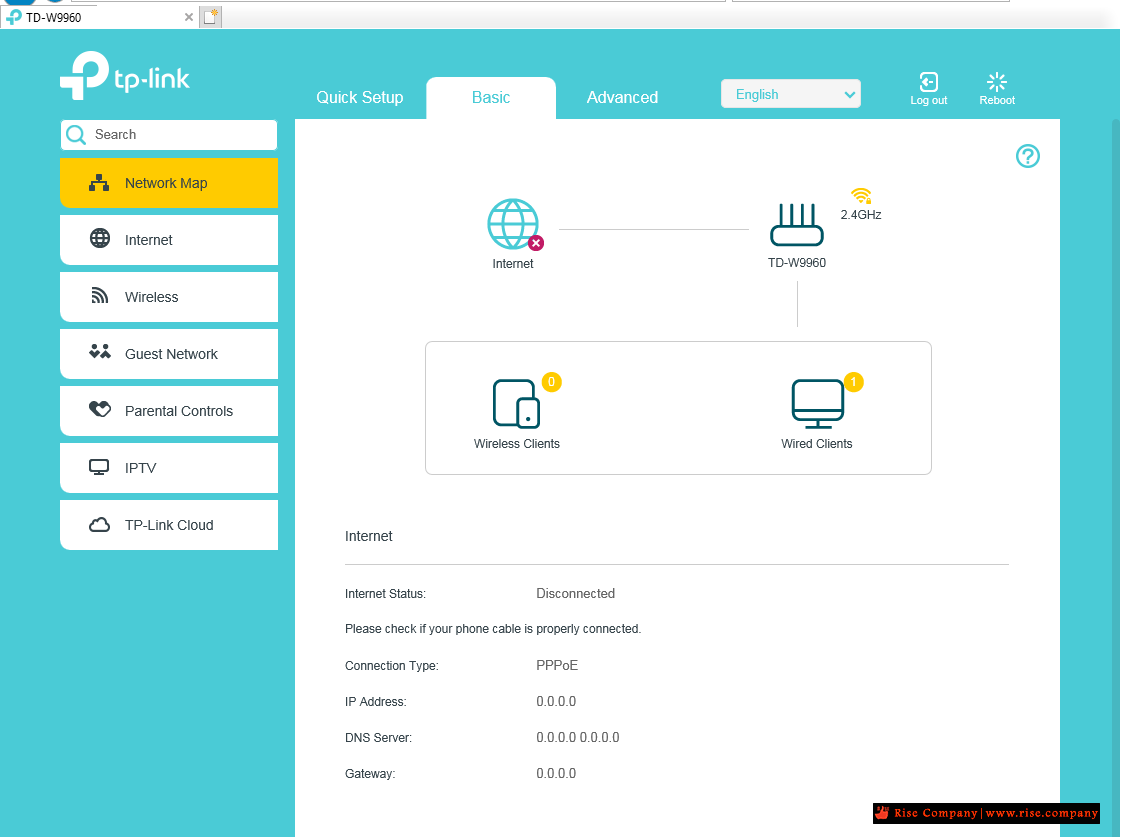
Task: Click the IP Address value 0.0.0.0
Action: (556, 701)
